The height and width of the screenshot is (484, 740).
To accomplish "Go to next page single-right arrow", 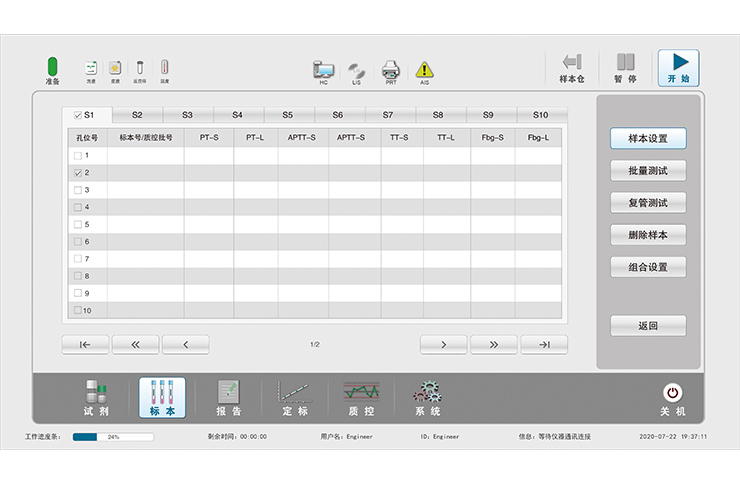I will point(444,344).
